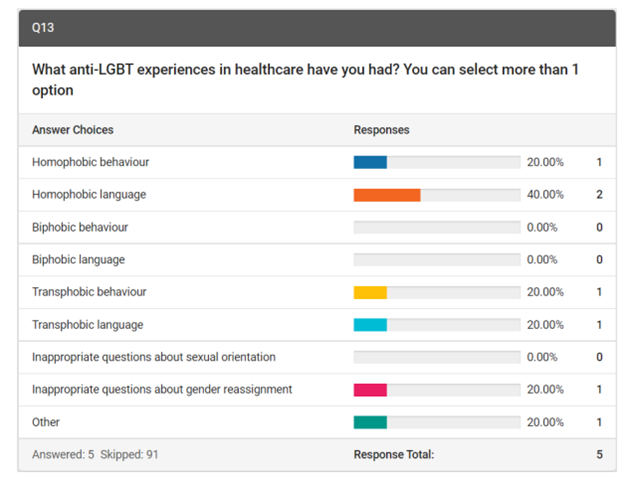This screenshot has width=630, height=478.
Task: Click the green Other response bar
Action: tap(370, 422)
